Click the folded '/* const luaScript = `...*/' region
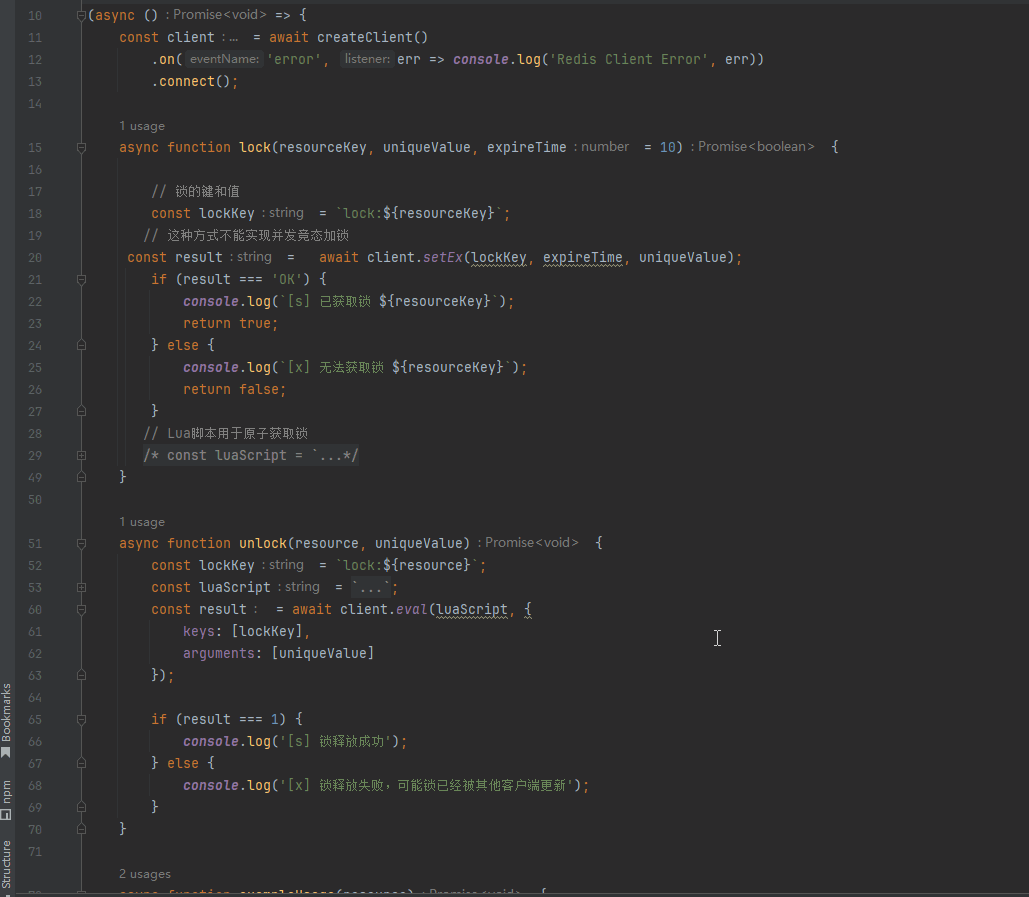 tap(251, 455)
